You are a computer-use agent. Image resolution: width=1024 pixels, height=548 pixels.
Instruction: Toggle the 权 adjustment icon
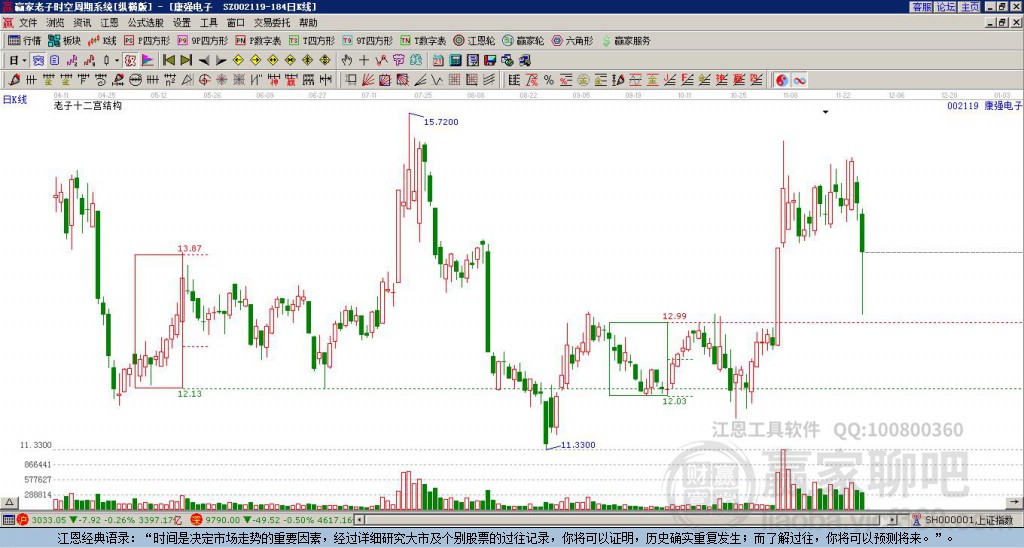130,60
